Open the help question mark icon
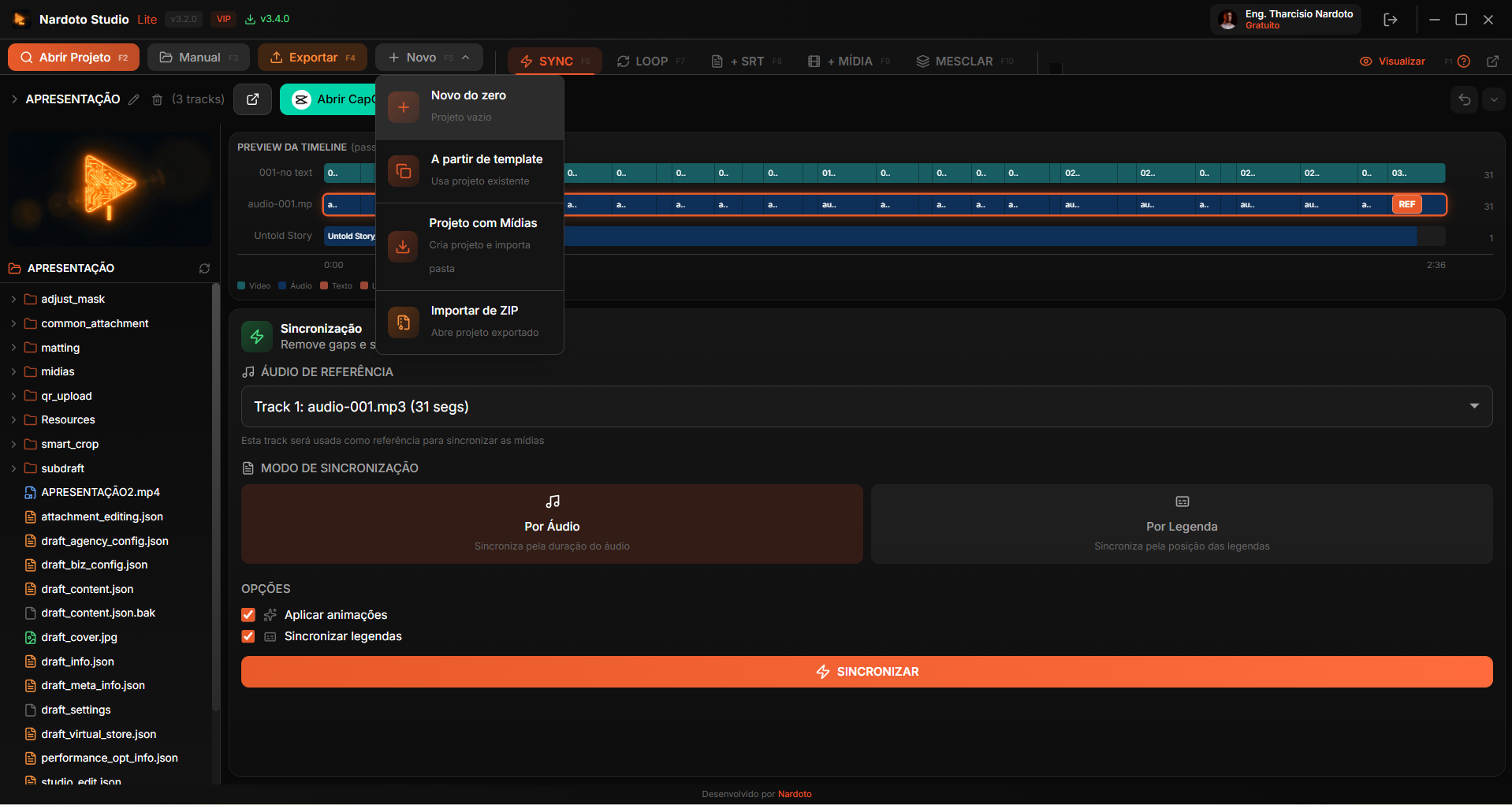The height and width of the screenshot is (805, 1512). pyautogui.click(x=1464, y=61)
